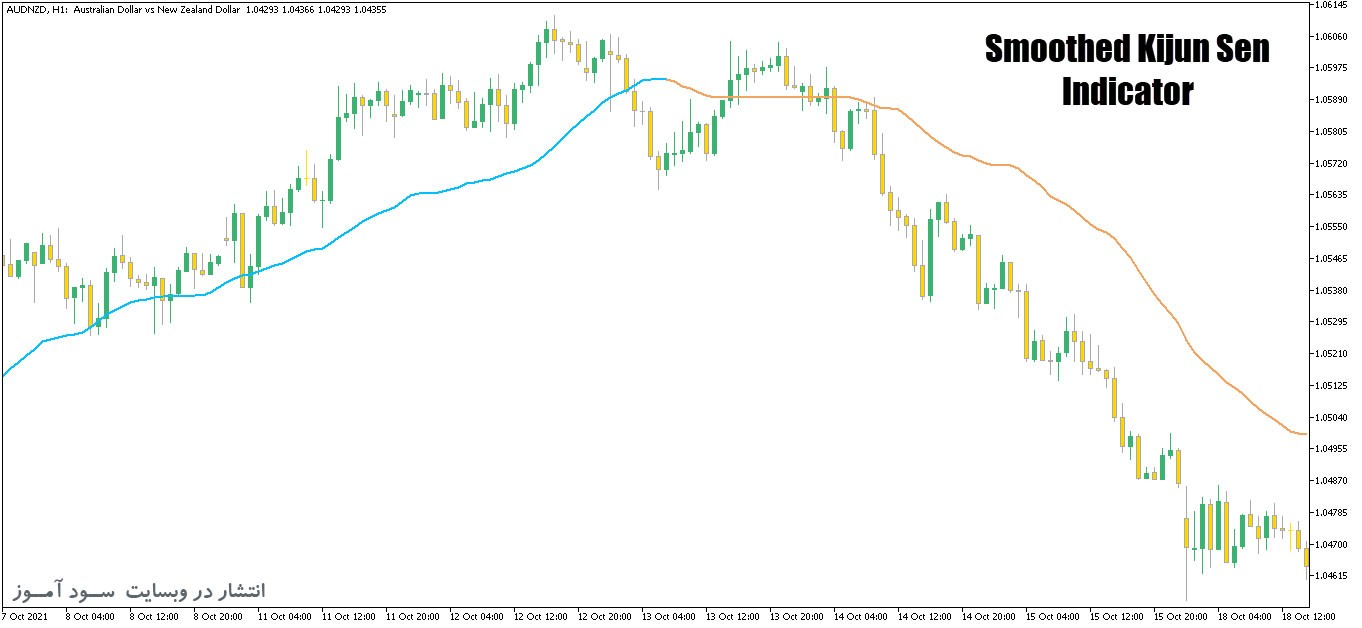This screenshot has height=628, width=1362.
Task: Select the 18 Oct 12:00 time marker
Action: (1310, 617)
